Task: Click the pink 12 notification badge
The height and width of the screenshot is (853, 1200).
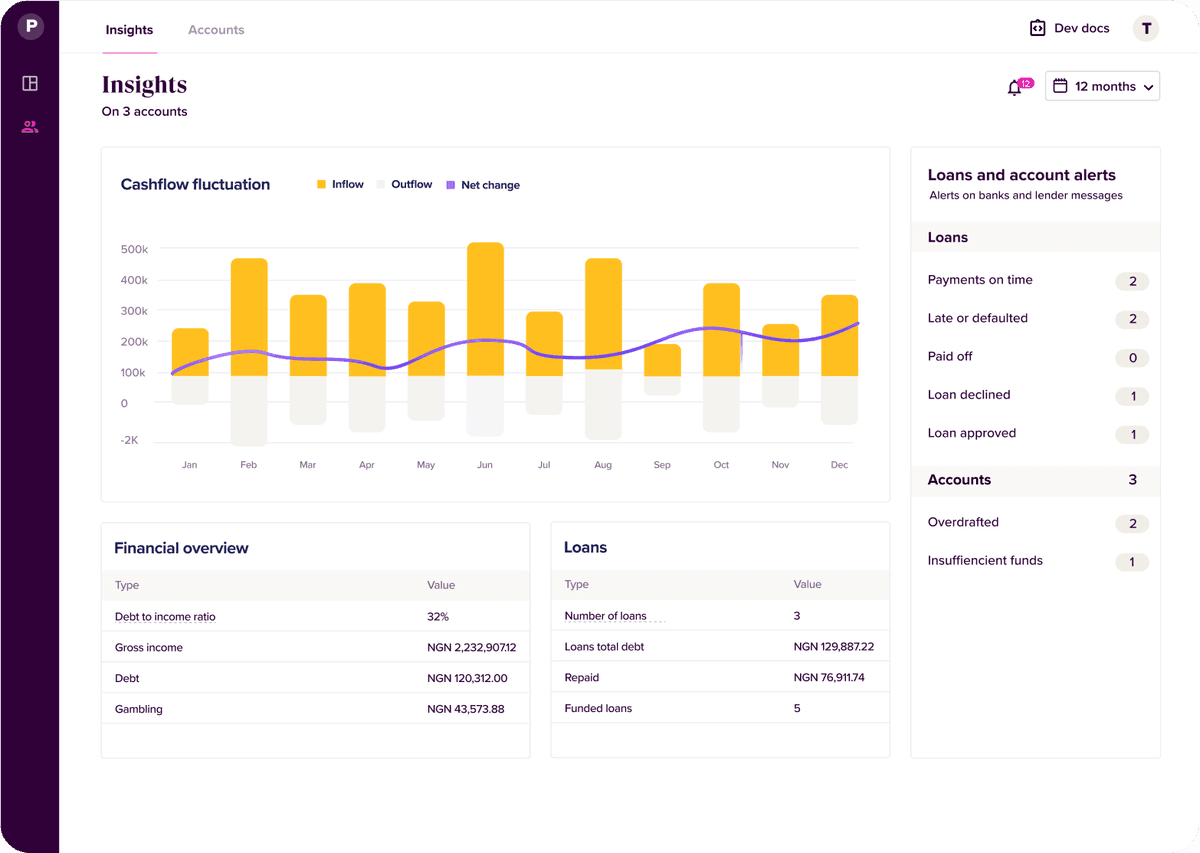Action: (1025, 83)
